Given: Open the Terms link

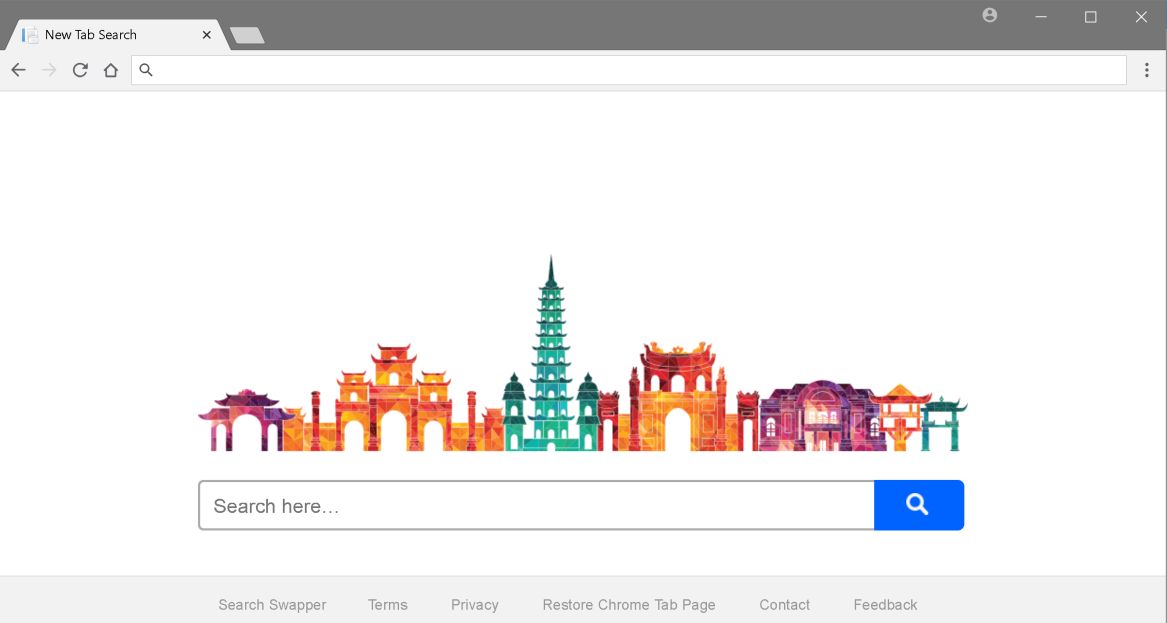Looking at the screenshot, I should pos(388,604).
